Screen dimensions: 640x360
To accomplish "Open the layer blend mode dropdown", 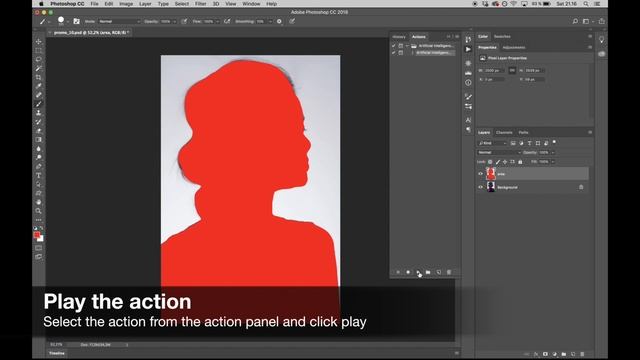I will (x=499, y=153).
